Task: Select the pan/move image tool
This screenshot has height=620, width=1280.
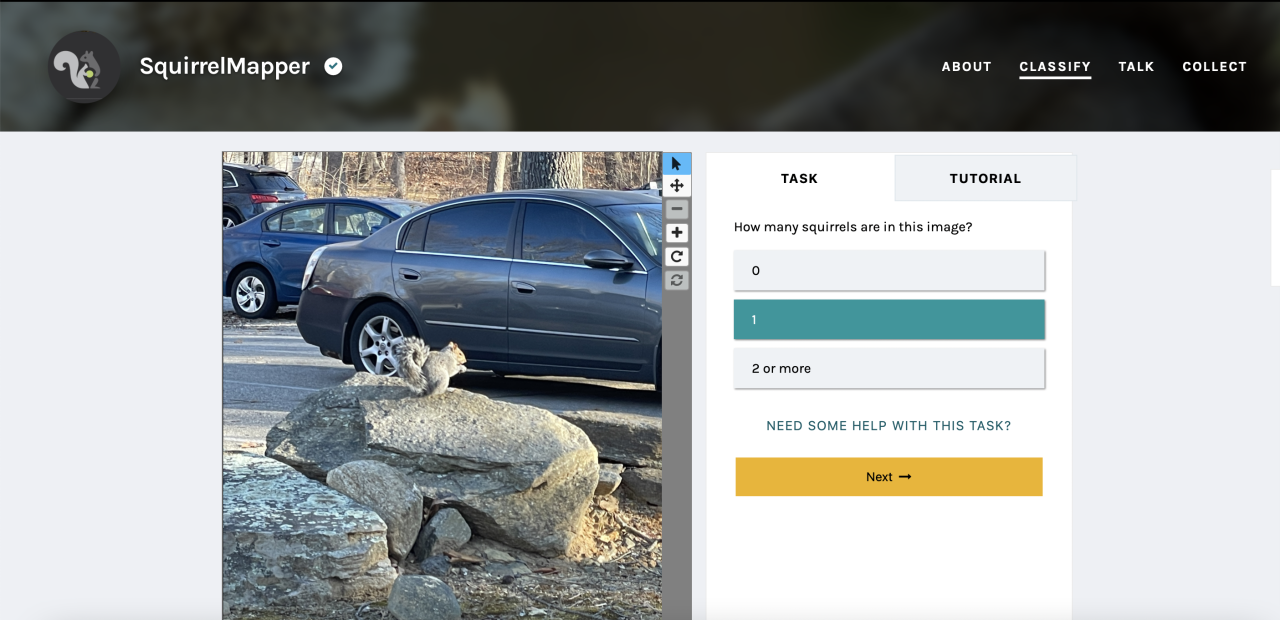Action: point(677,186)
